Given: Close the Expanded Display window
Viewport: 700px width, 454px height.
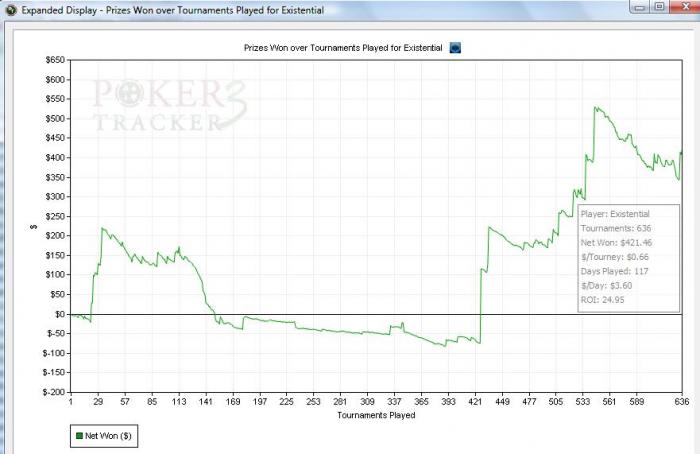Looking at the screenshot, I should coord(686,6).
